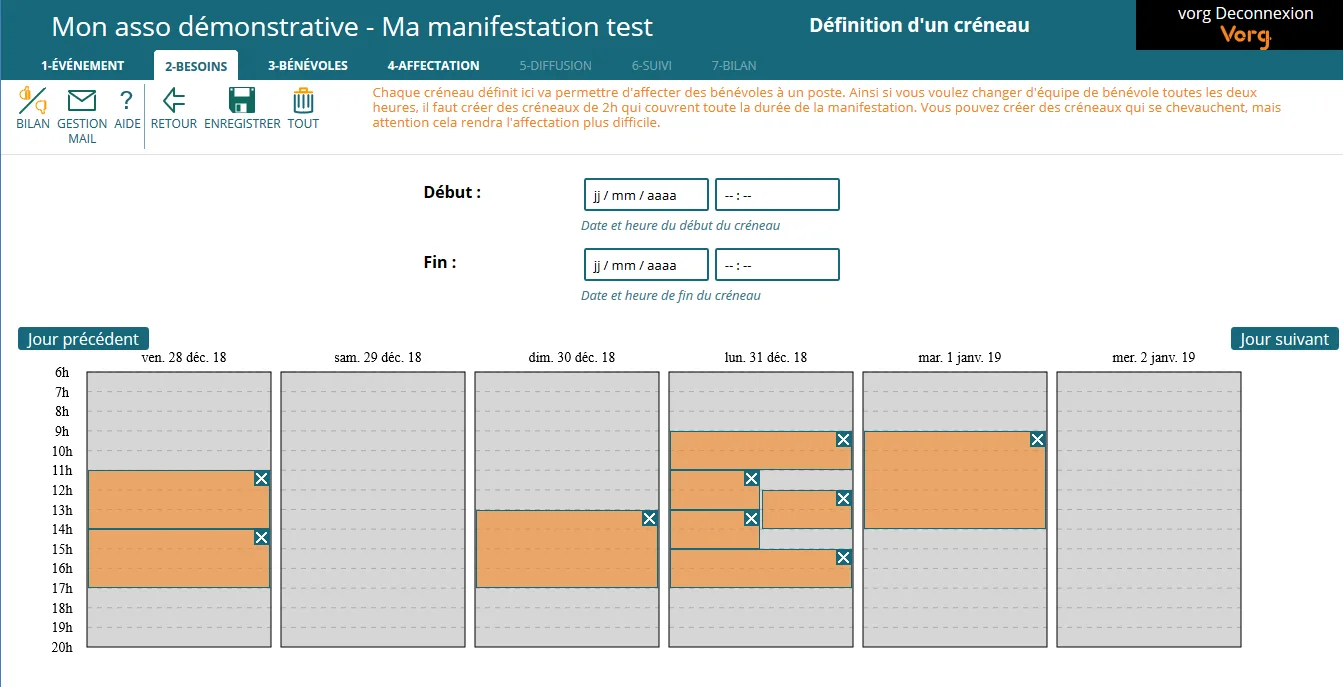Remove Tuesday 1 janv. 9h slot
The width and height of the screenshot is (1343, 687).
point(1037,439)
